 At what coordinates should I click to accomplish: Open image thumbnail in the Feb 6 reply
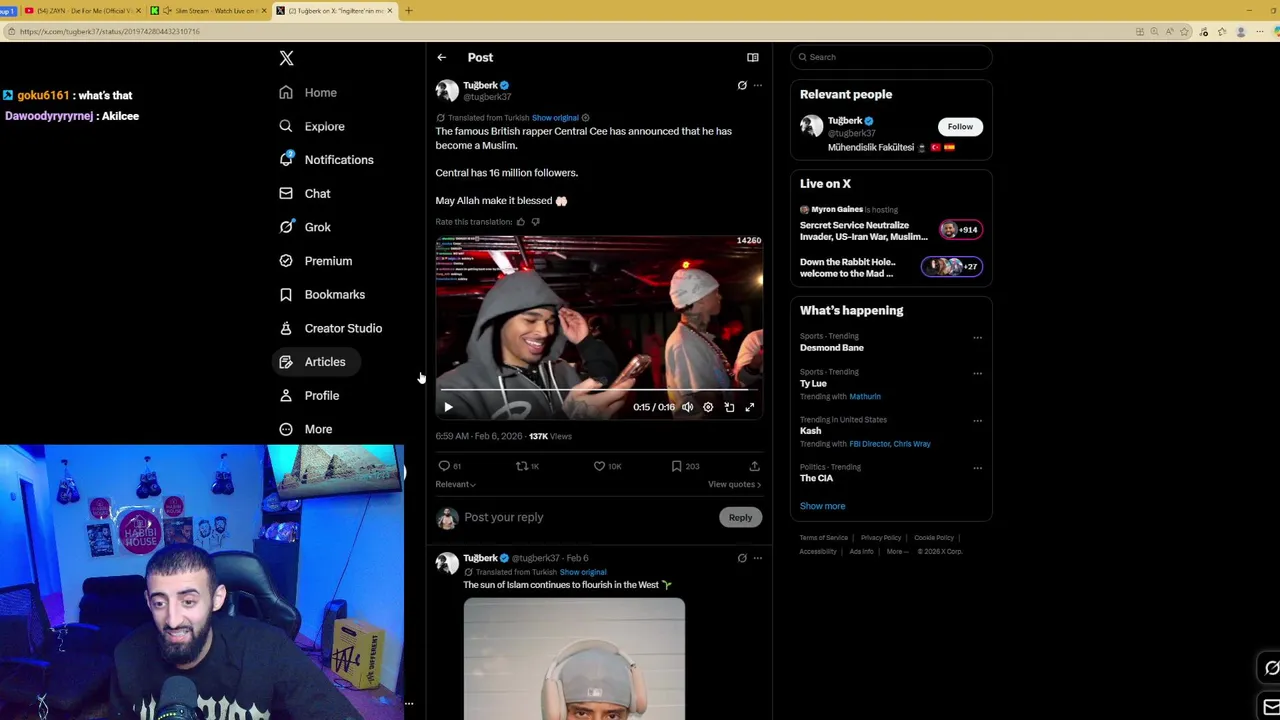pyautogui.click(x=574, y=659)
